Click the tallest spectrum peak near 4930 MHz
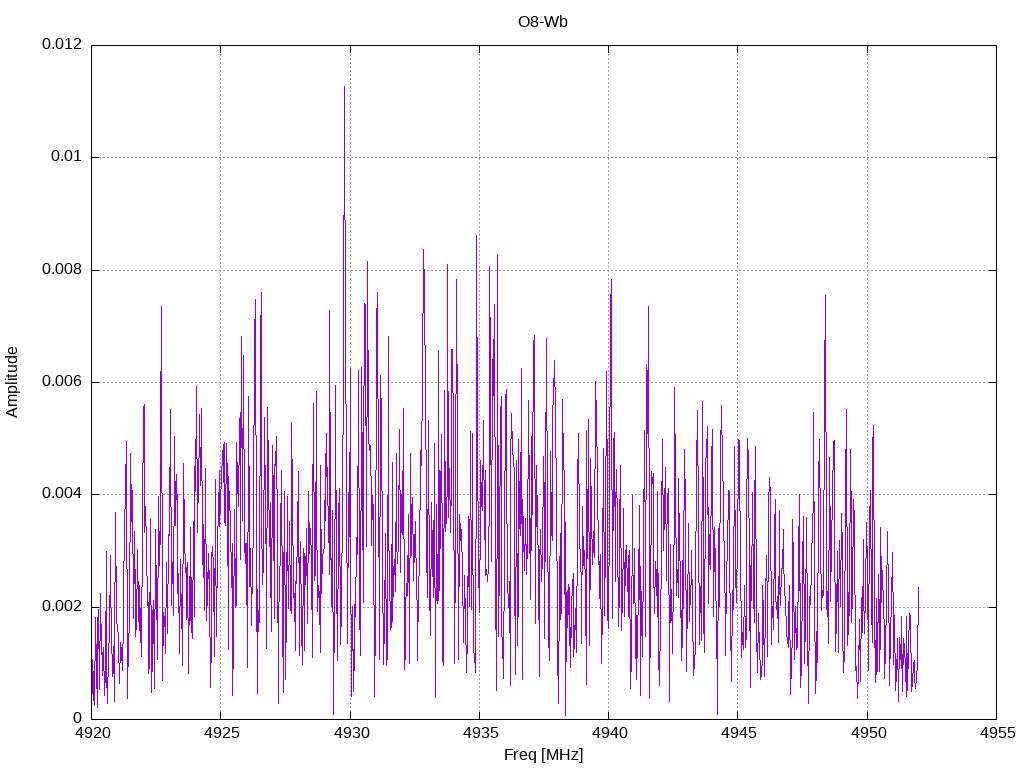 click(344, 88)
